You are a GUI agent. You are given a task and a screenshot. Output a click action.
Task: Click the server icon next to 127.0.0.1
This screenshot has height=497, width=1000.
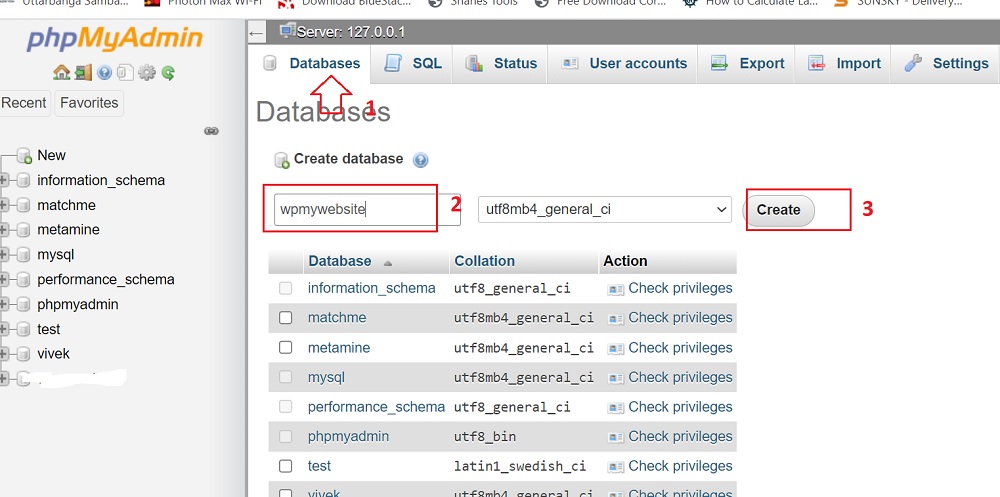pos(288,30)
